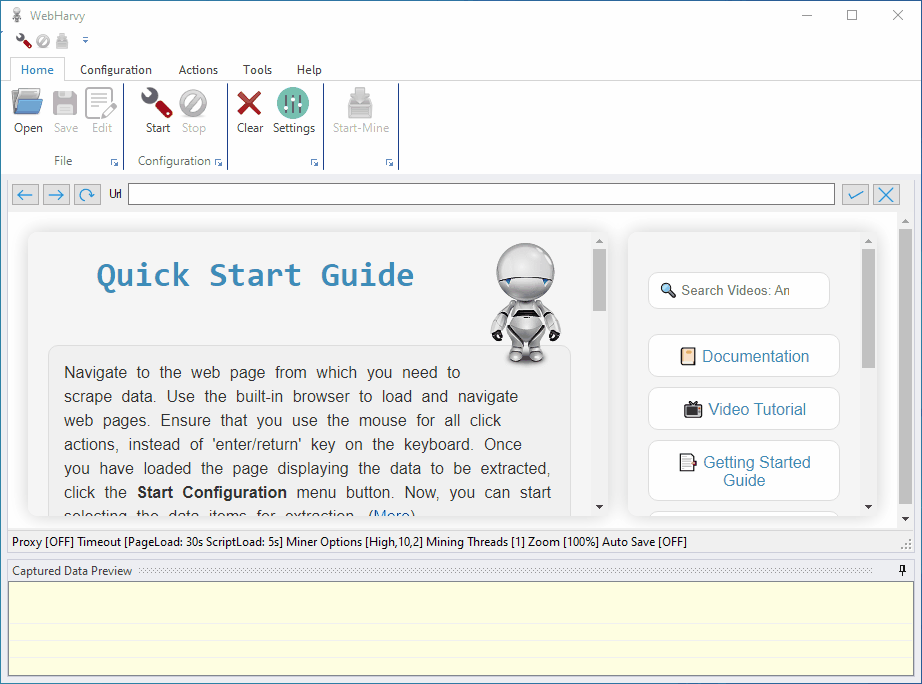Open the quick access toolbar customize dropdown
This screenshot has height=684, width=922.
(85, 40)
